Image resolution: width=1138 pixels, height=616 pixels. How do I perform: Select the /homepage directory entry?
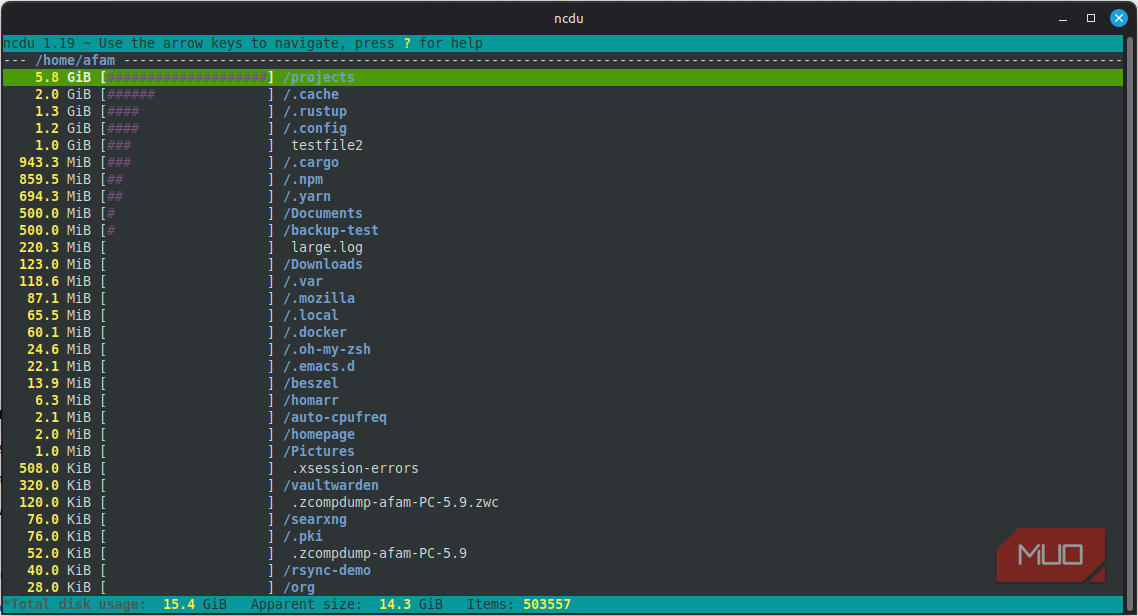coord(319,434)
